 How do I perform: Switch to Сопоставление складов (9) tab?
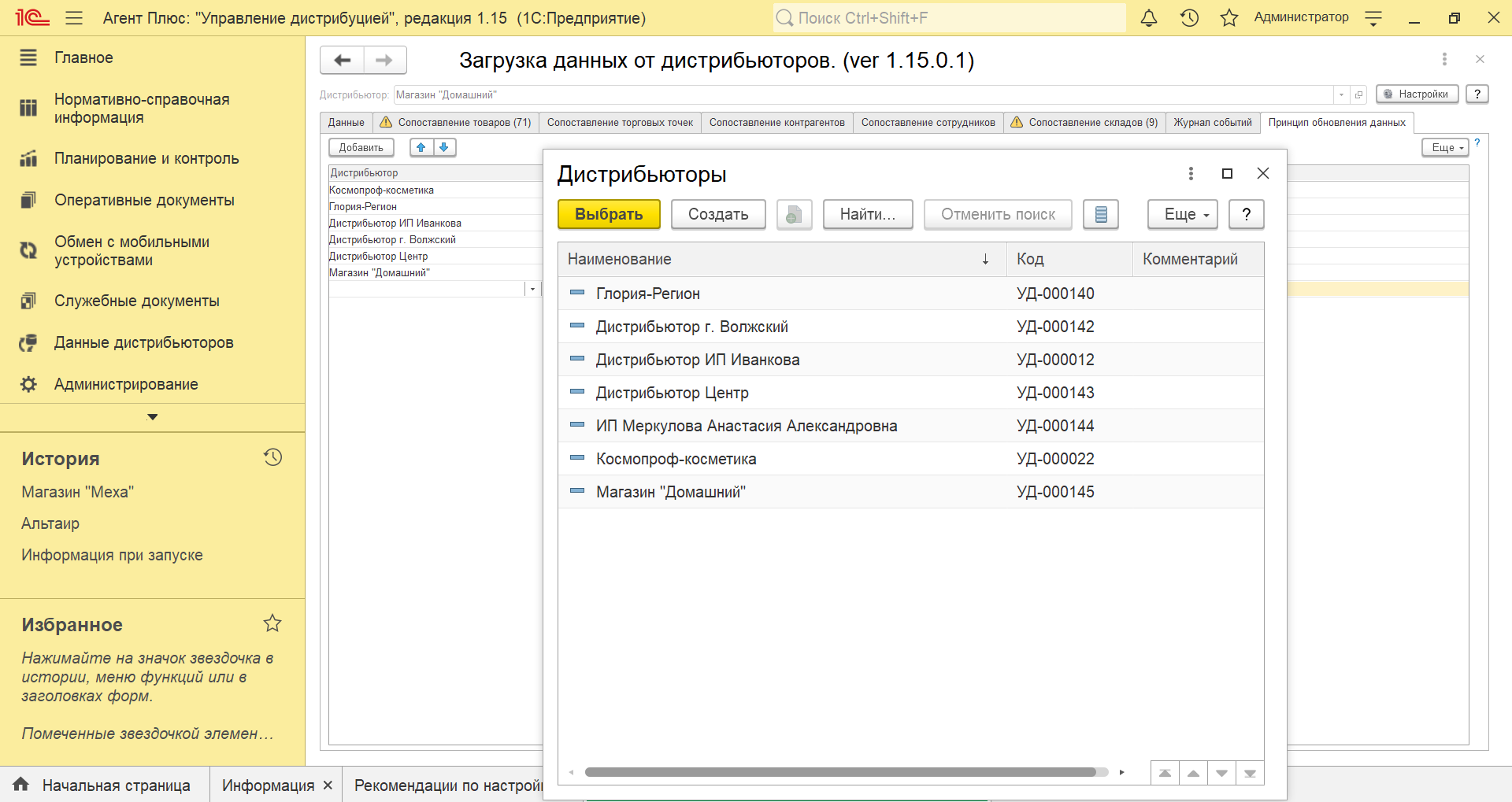click(1084, 122)
